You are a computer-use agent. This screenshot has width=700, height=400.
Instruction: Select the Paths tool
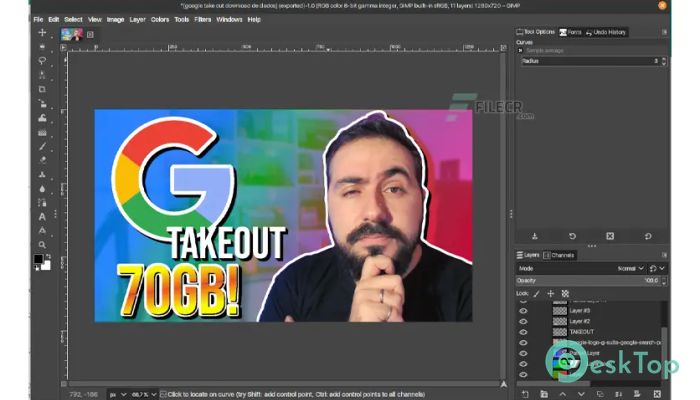coord(42,203)
